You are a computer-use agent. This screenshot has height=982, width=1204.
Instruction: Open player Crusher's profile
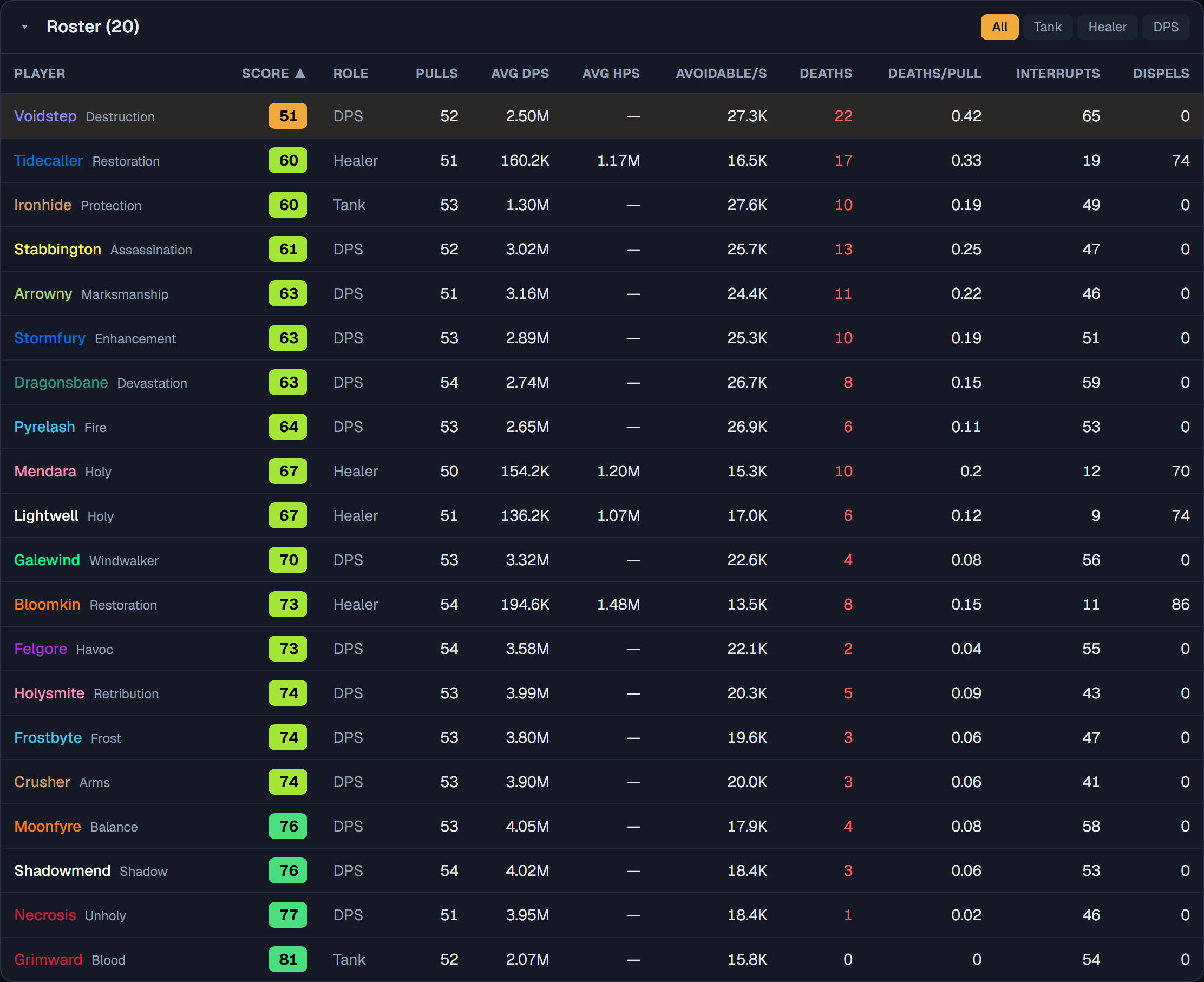pyautogui.click(x=42, y=782)
